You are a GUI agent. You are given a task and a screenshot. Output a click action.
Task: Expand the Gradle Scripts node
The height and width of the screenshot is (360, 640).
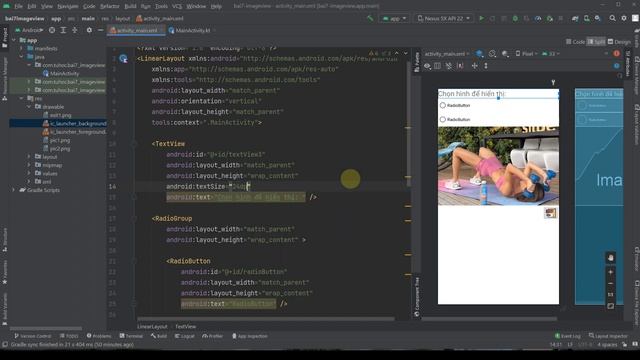click(14, 190)
